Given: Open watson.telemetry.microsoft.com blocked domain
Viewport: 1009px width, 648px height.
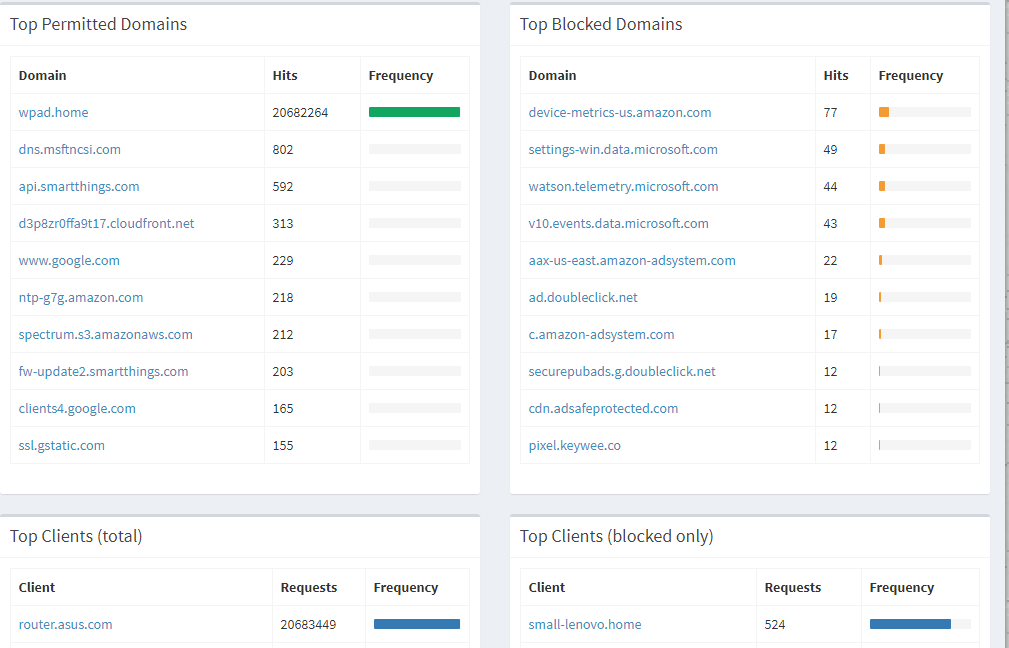Looking at the screenshot, I should coord(623,186).
